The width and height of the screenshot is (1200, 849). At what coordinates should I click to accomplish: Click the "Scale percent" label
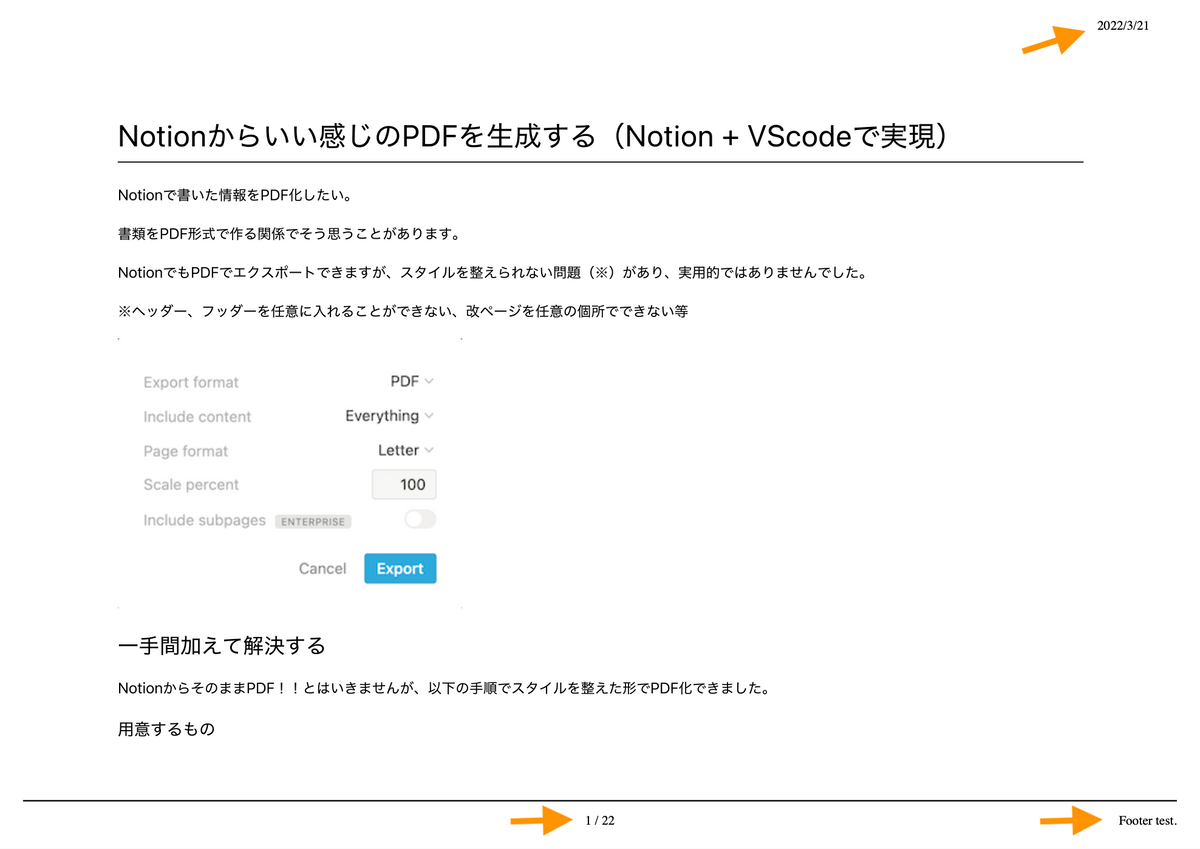pyautogui.click(x=191, y=485)
